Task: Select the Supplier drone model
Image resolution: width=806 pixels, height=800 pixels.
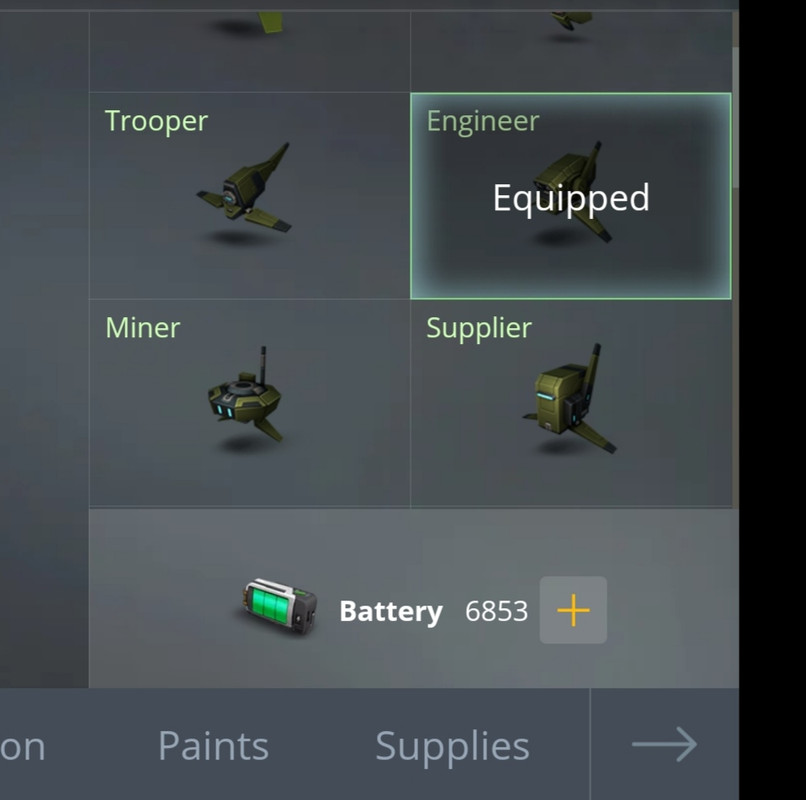Action: (x=570, y=398)
